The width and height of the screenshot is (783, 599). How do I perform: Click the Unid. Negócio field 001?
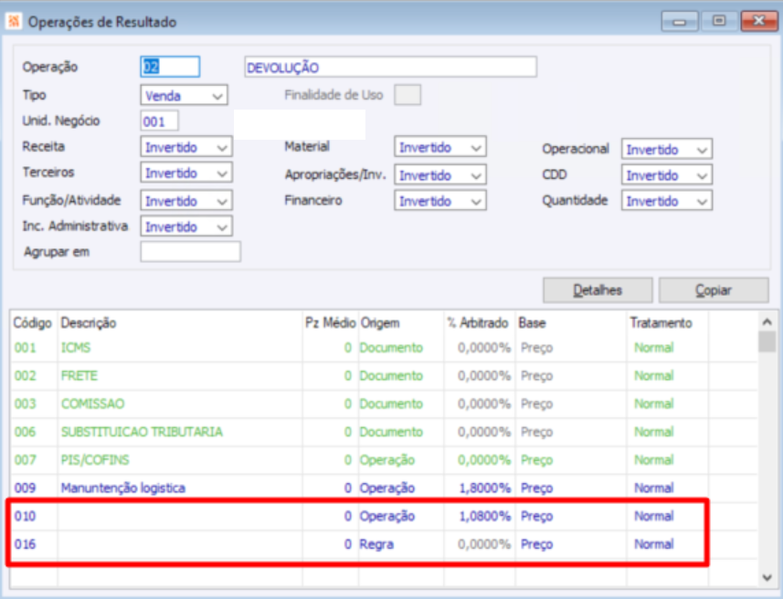159,121
